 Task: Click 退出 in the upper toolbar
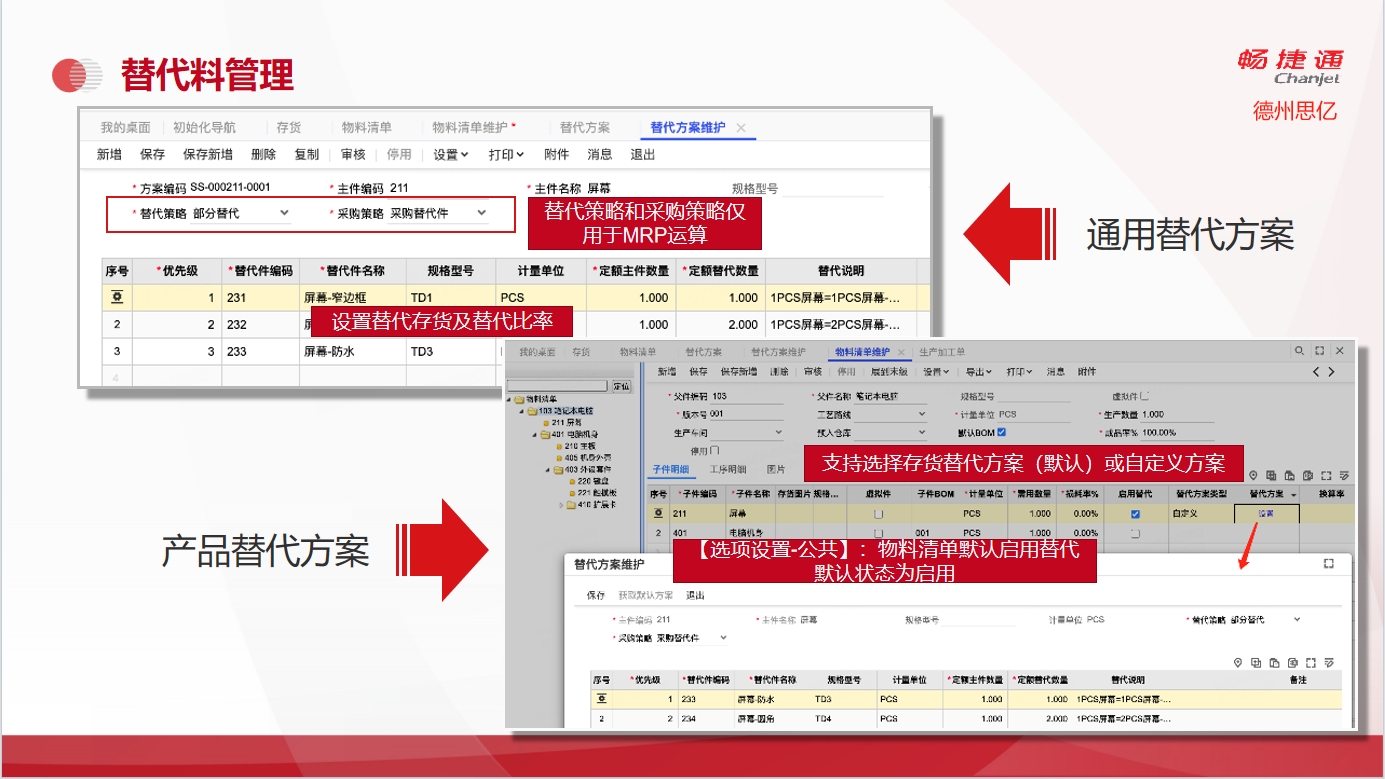[643, 154]
